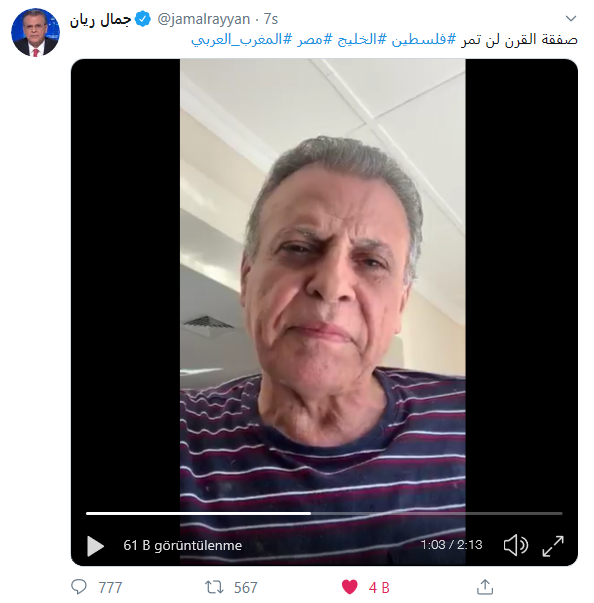
Task: Seek on the video progress bar
Action: (x=324, y=513)
